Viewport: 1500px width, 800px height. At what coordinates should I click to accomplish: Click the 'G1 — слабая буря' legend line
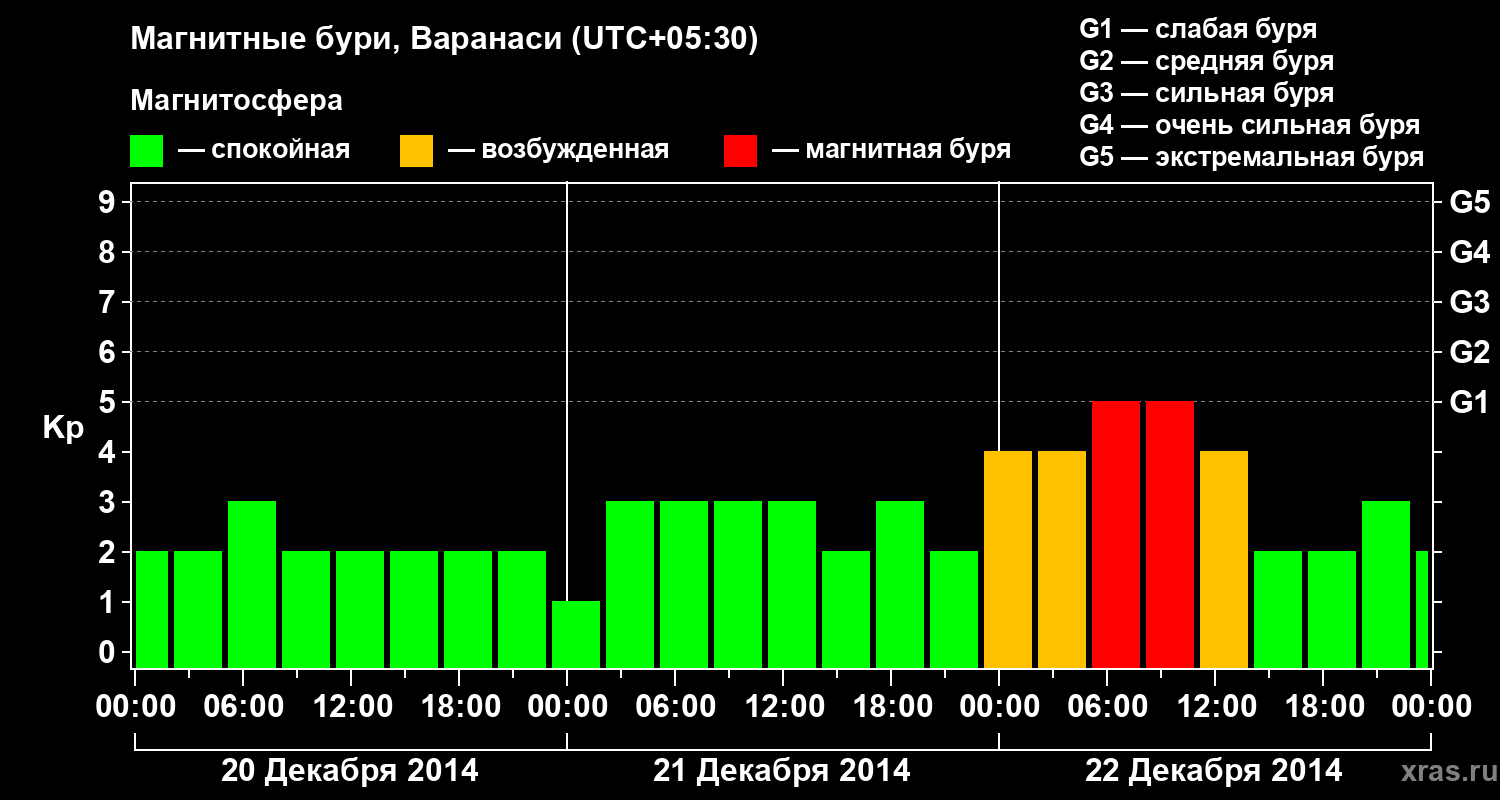click(x=1198, y=28)
